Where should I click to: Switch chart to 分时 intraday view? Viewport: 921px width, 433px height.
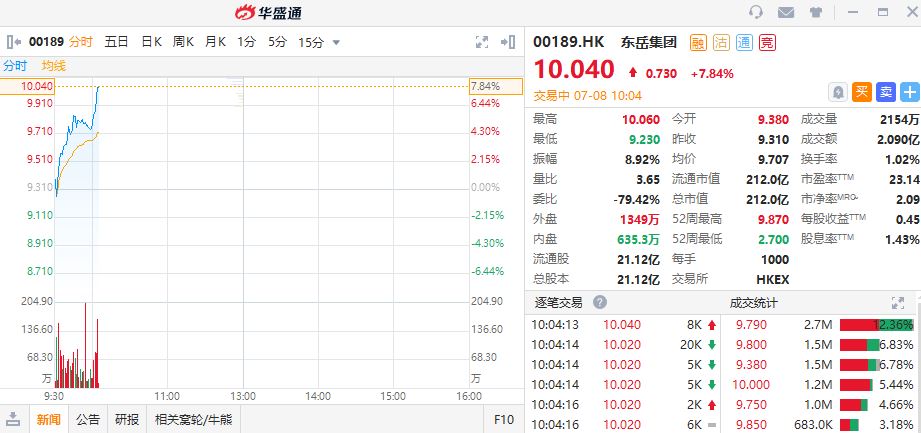[80, 42]
